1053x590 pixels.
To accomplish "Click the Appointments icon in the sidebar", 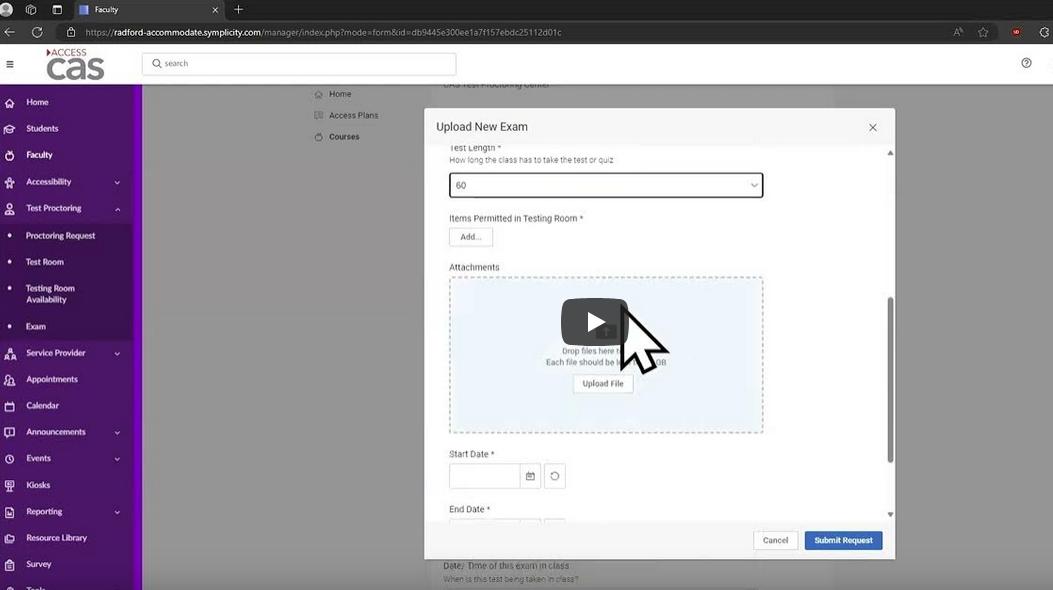I will [9, 380].
